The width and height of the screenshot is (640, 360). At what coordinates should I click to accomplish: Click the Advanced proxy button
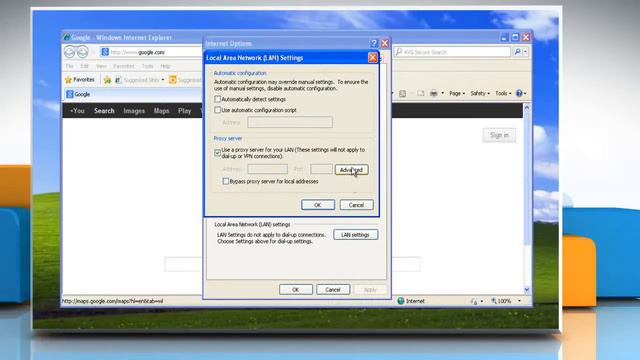[351, 170]
